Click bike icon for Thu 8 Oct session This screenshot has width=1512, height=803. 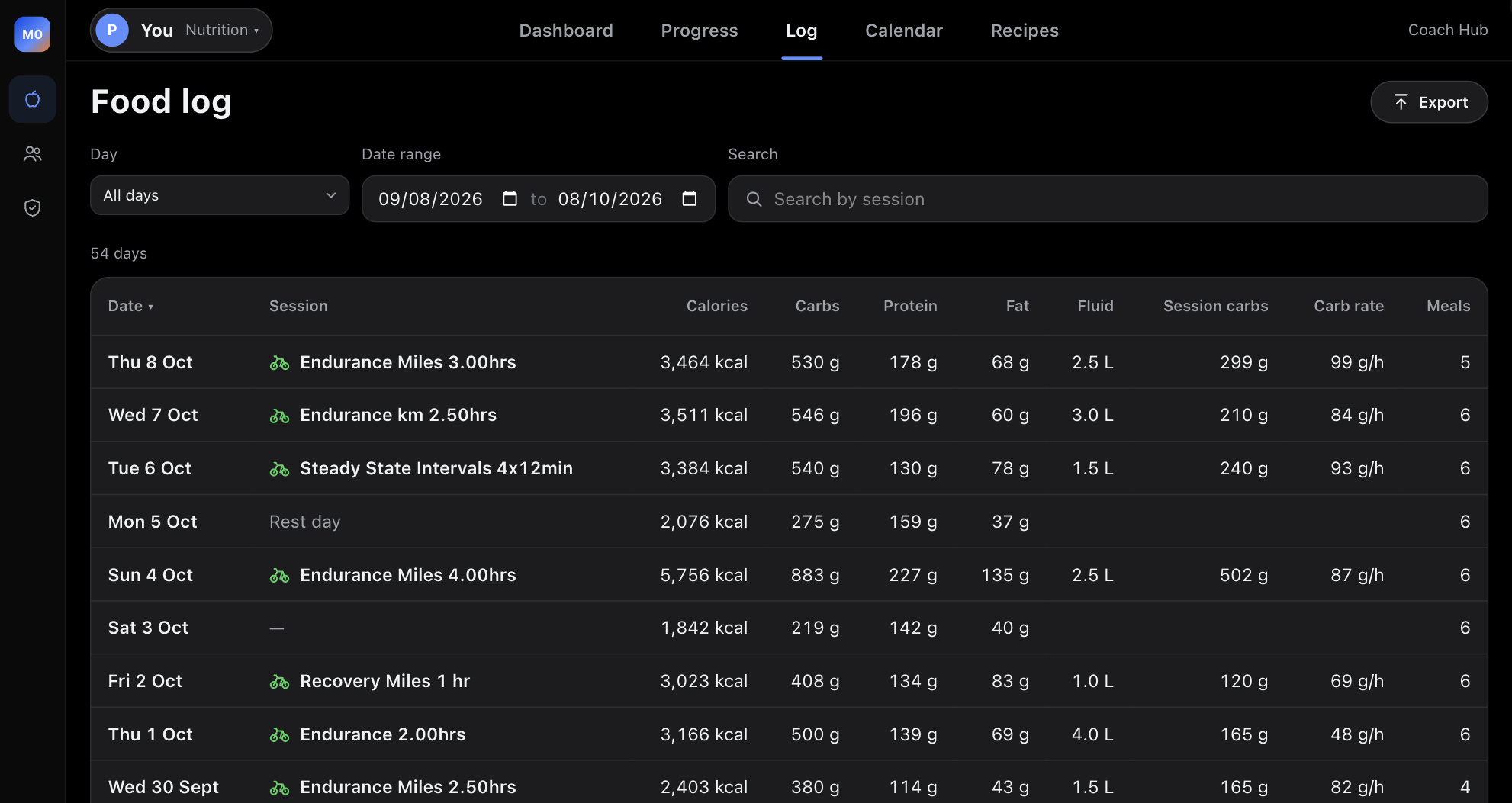tap(279, 363)
